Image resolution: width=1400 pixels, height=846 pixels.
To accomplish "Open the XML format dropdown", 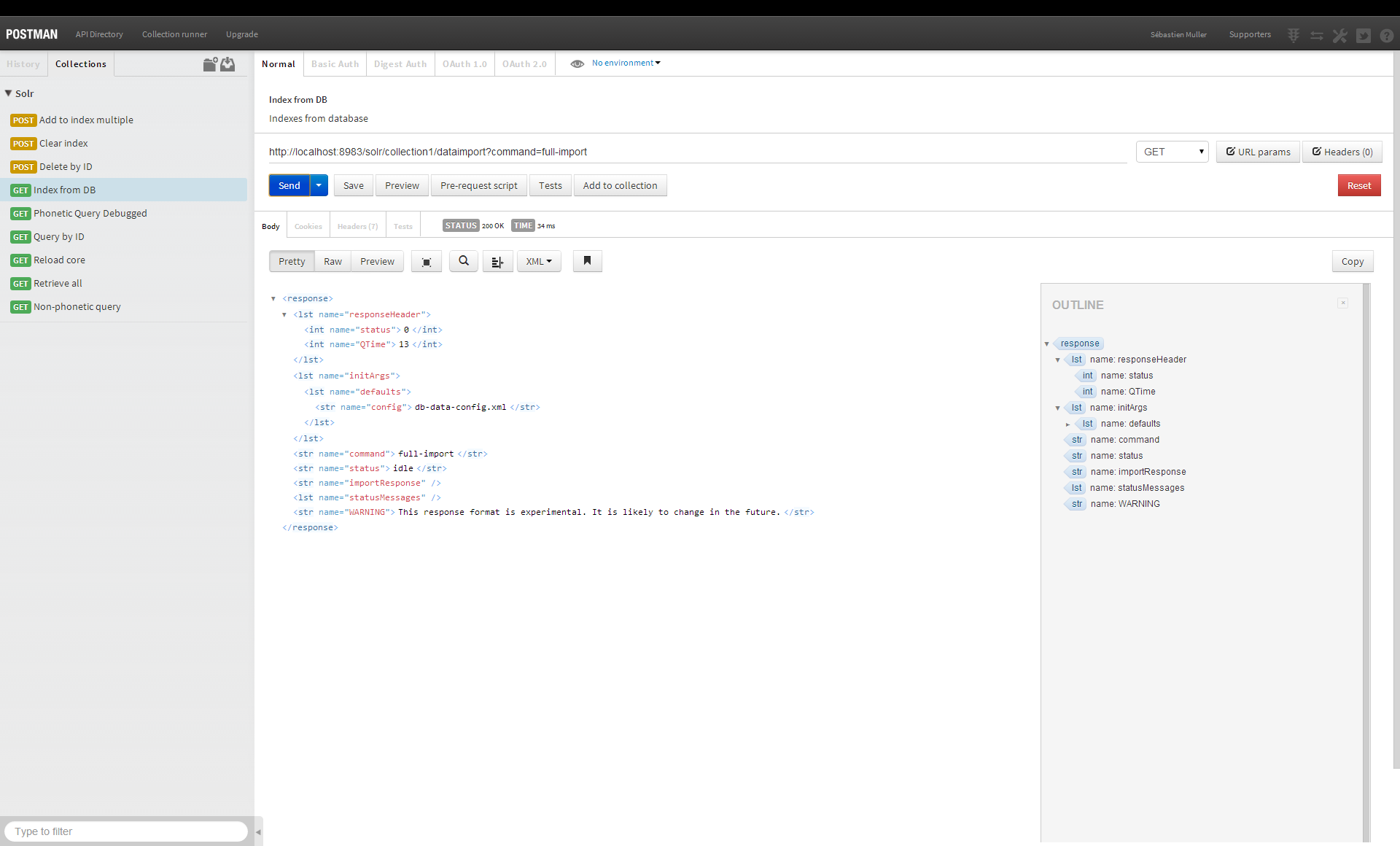I will pyautogui.click(x=539, y=261).
